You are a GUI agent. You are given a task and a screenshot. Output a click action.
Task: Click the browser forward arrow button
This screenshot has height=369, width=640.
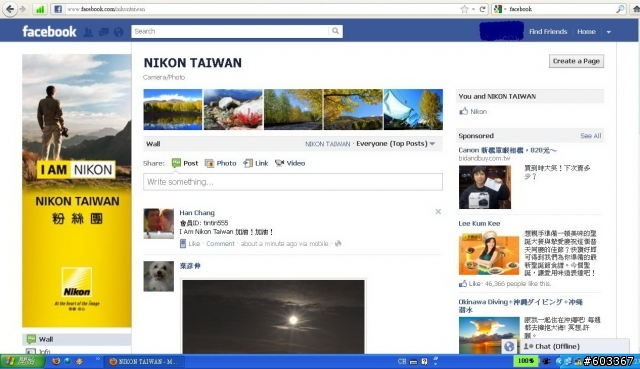pyautogui.click(x=23, y=9)
